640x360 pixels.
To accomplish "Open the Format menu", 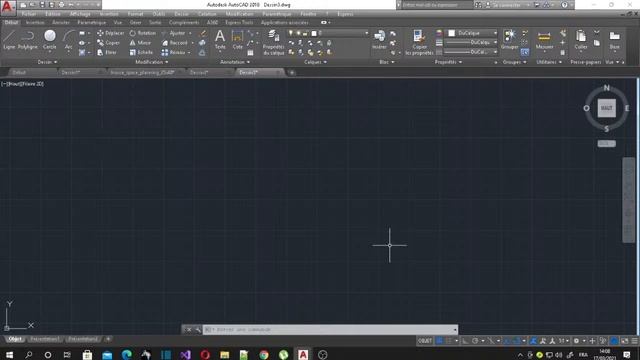I will tap(135, 14).
